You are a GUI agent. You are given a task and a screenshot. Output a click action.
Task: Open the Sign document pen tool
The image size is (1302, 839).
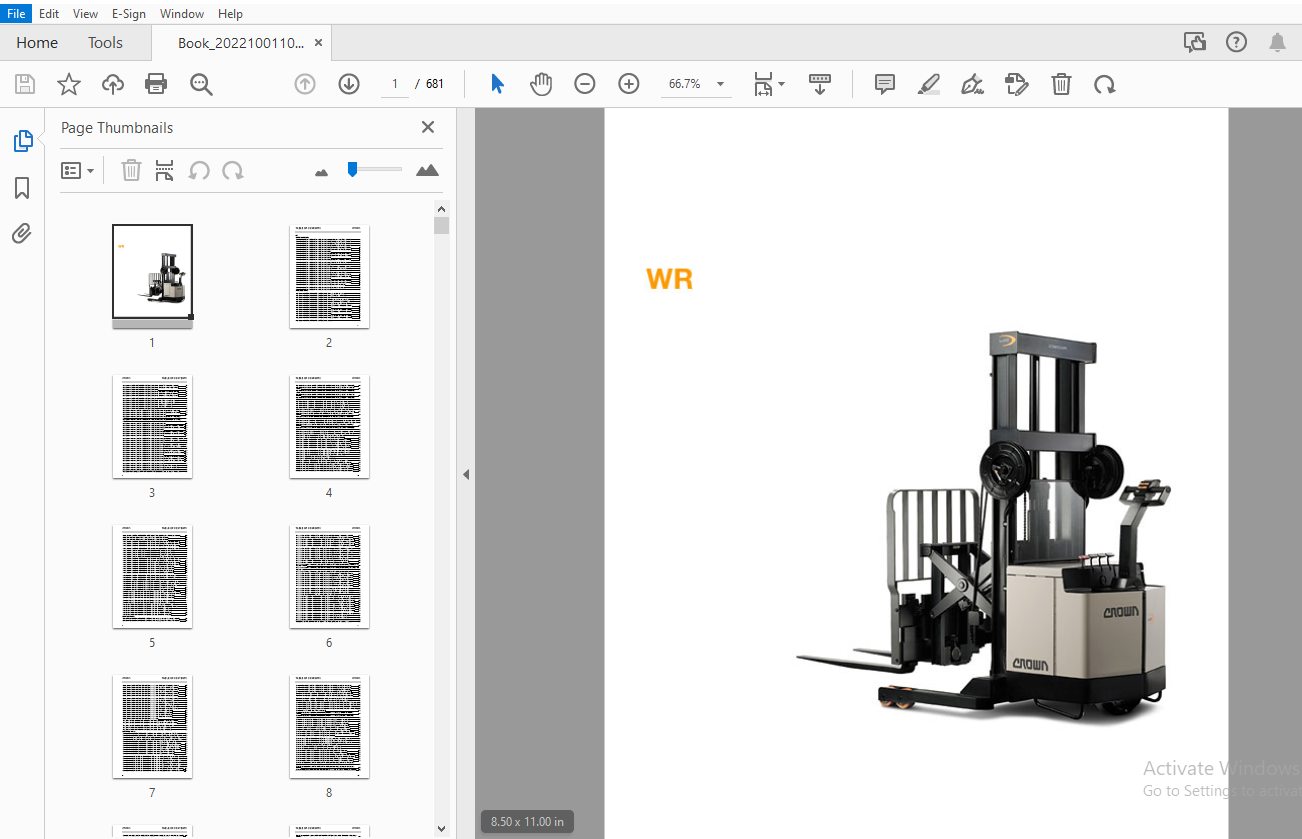(973, 84)
